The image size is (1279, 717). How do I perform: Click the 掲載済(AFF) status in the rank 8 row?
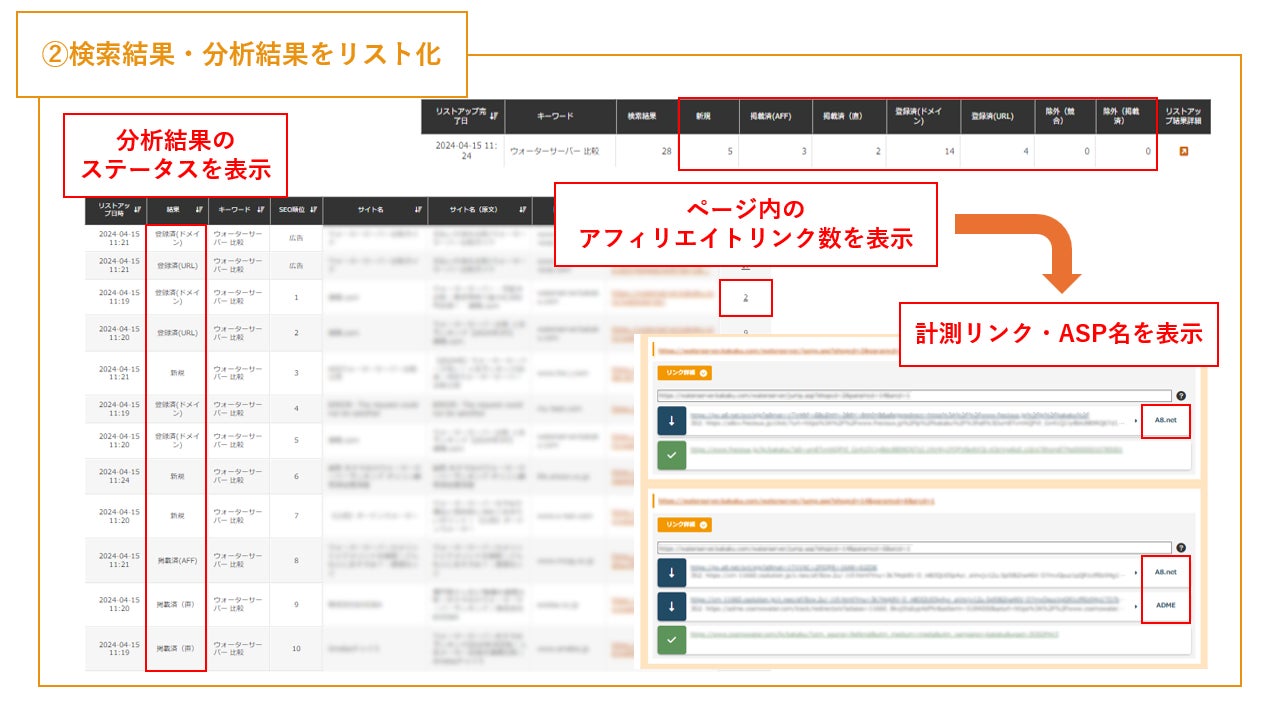176,560
